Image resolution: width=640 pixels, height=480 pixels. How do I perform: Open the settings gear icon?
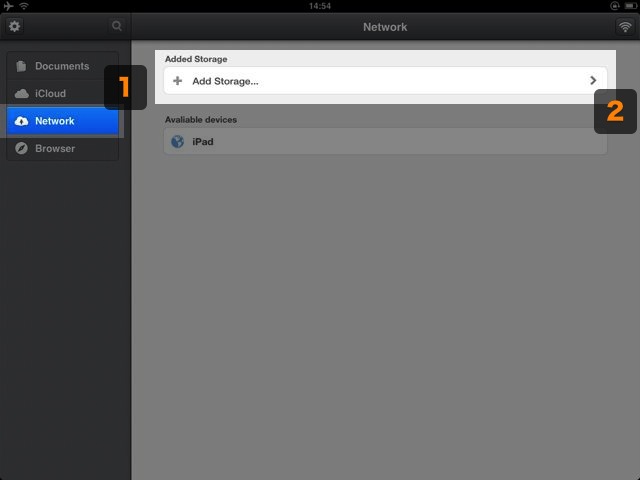15,27
